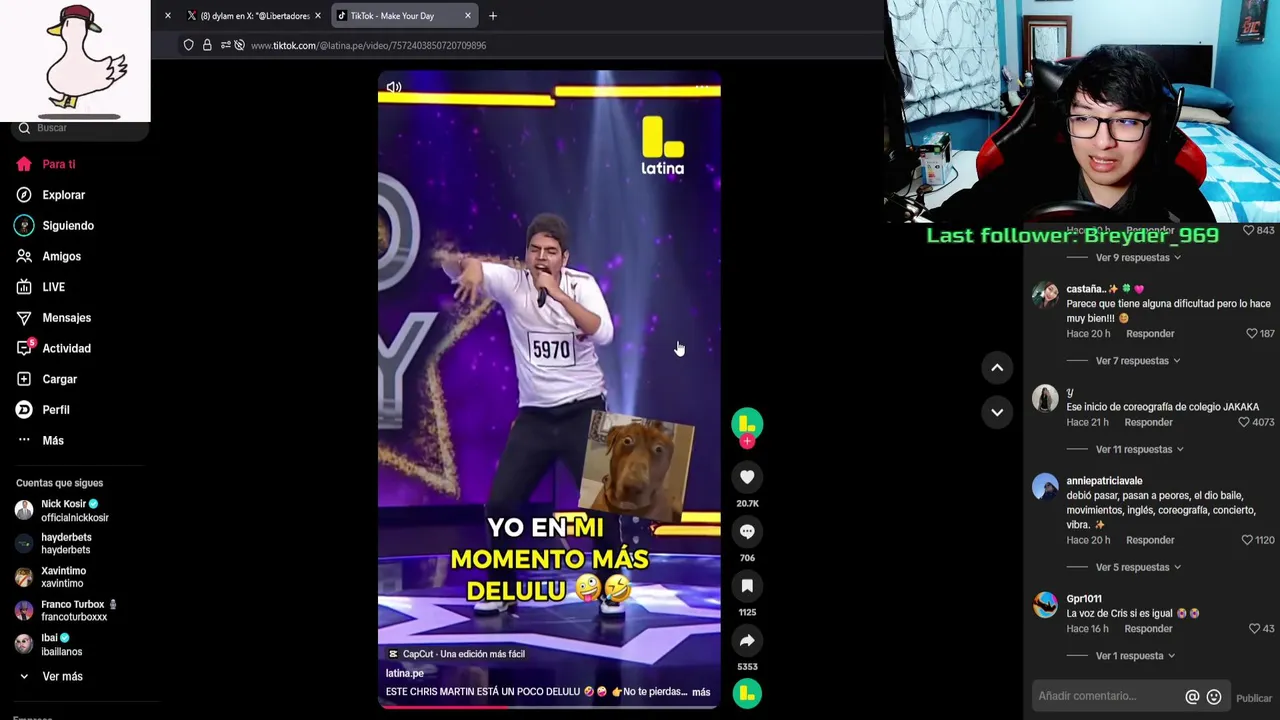Click the Actividad notifications icon
The width and height of the screenshot is (1280, 720).
click(x=24, y=348)
